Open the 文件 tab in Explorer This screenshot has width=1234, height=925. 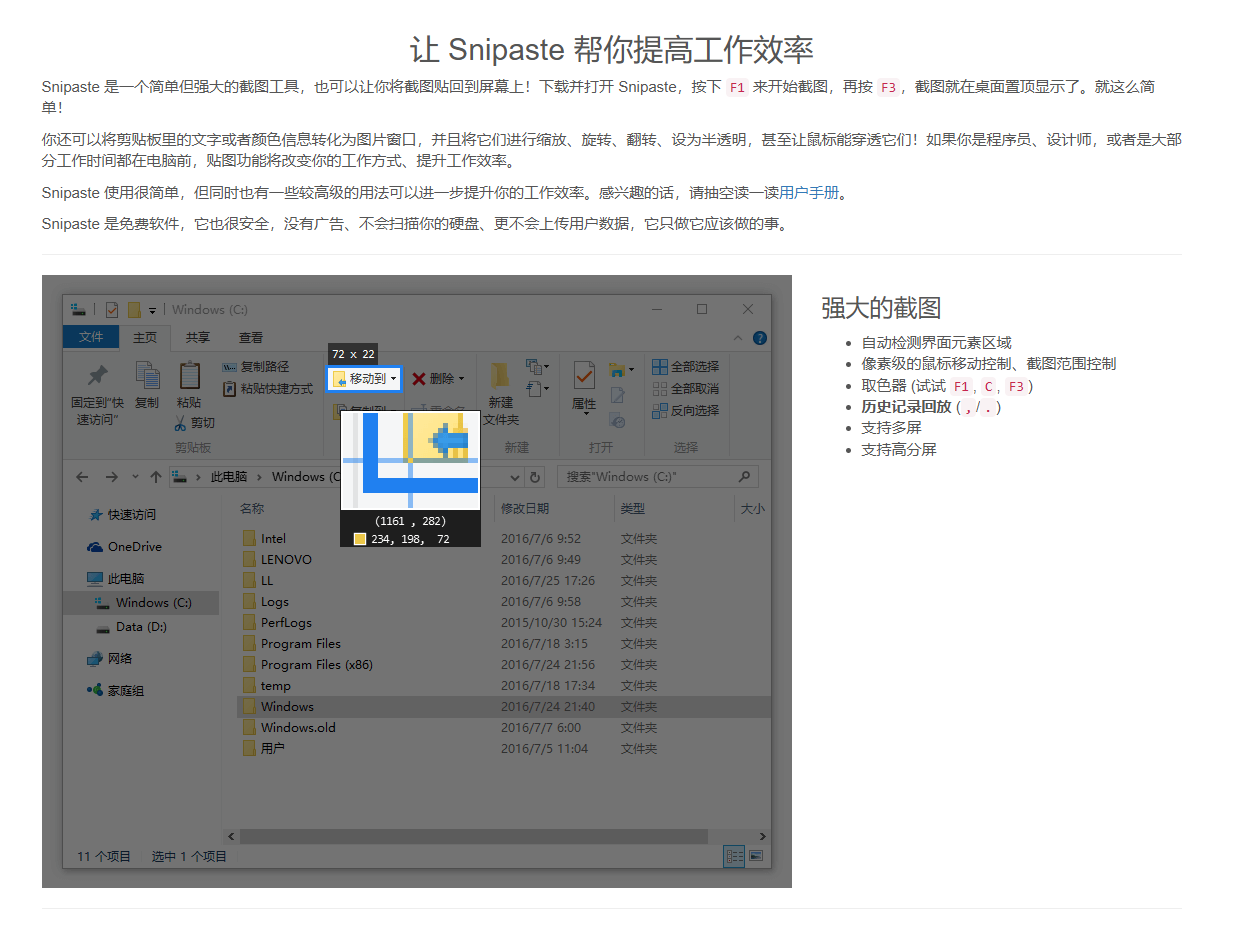tap(91, 337)
